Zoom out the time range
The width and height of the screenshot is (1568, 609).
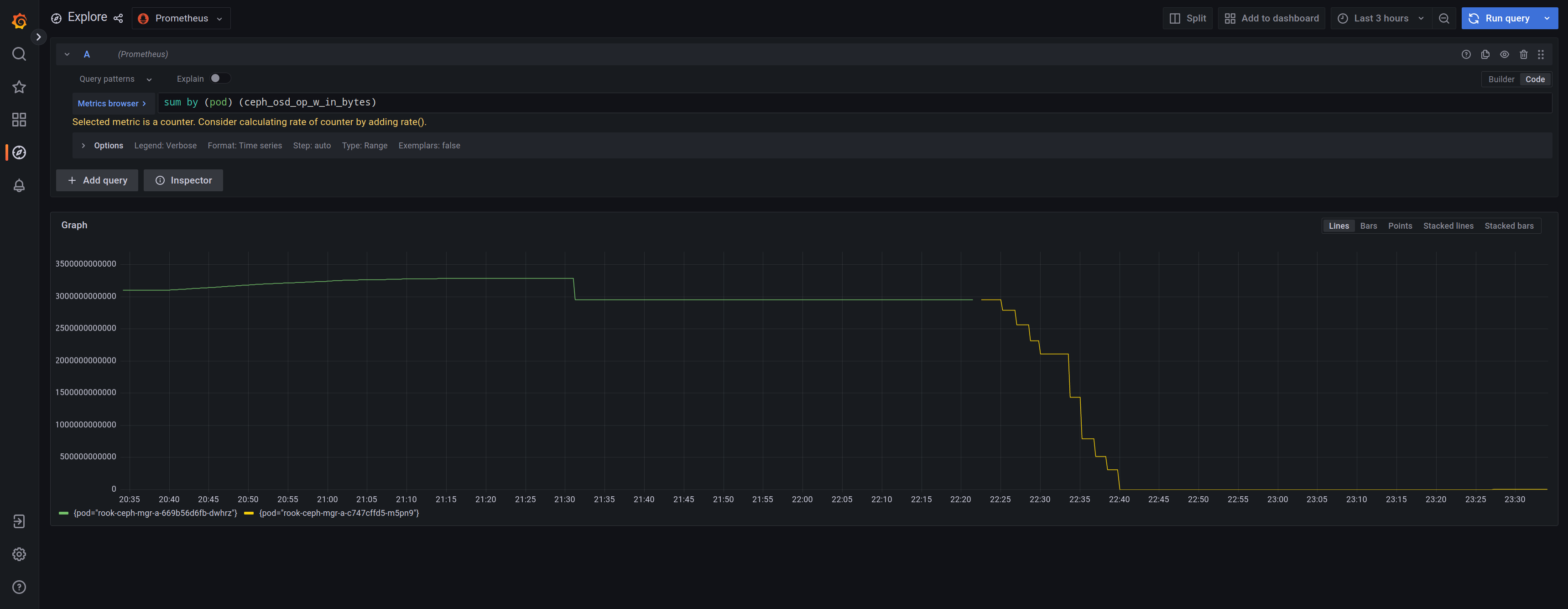point(1444,18)
